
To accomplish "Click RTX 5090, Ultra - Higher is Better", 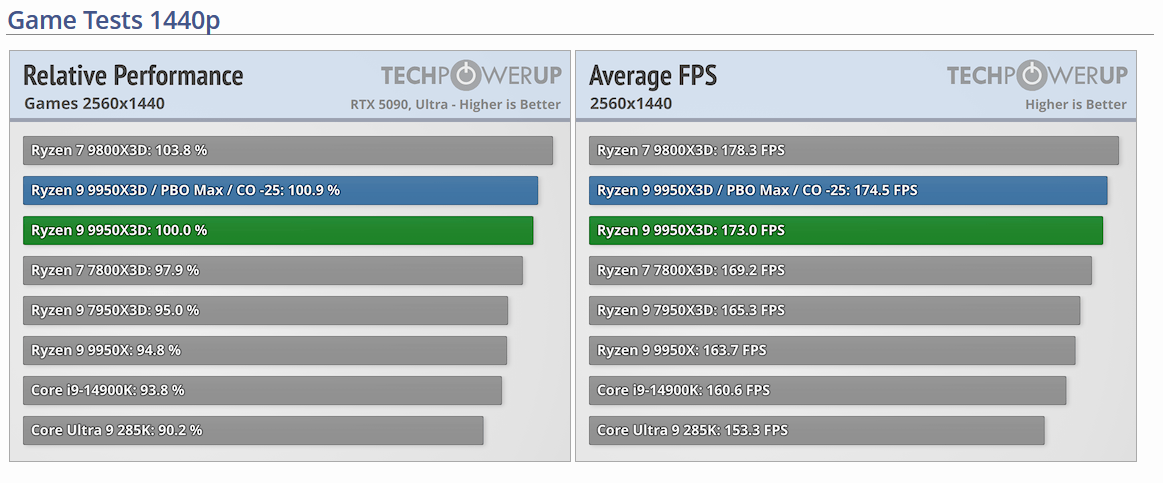I will pos(455,105).
